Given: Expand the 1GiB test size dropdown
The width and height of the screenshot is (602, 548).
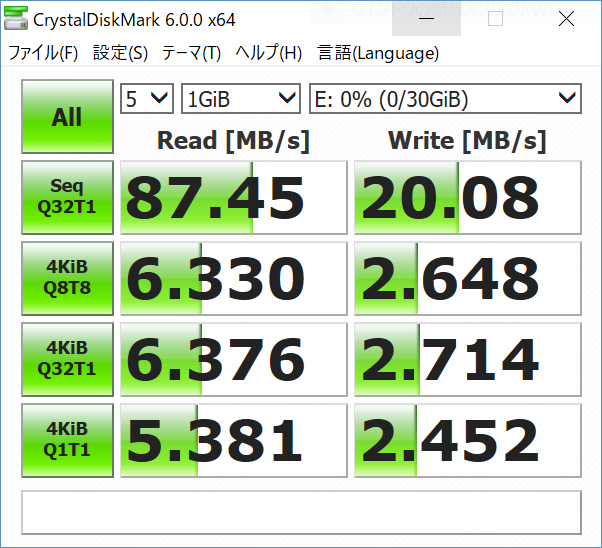Looking at the screenshot, I should (x=241, y=98).
